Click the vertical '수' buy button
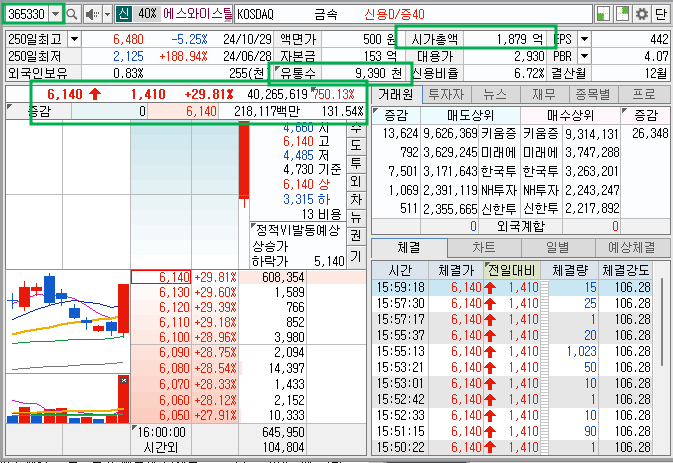 [x=356, y=127]
